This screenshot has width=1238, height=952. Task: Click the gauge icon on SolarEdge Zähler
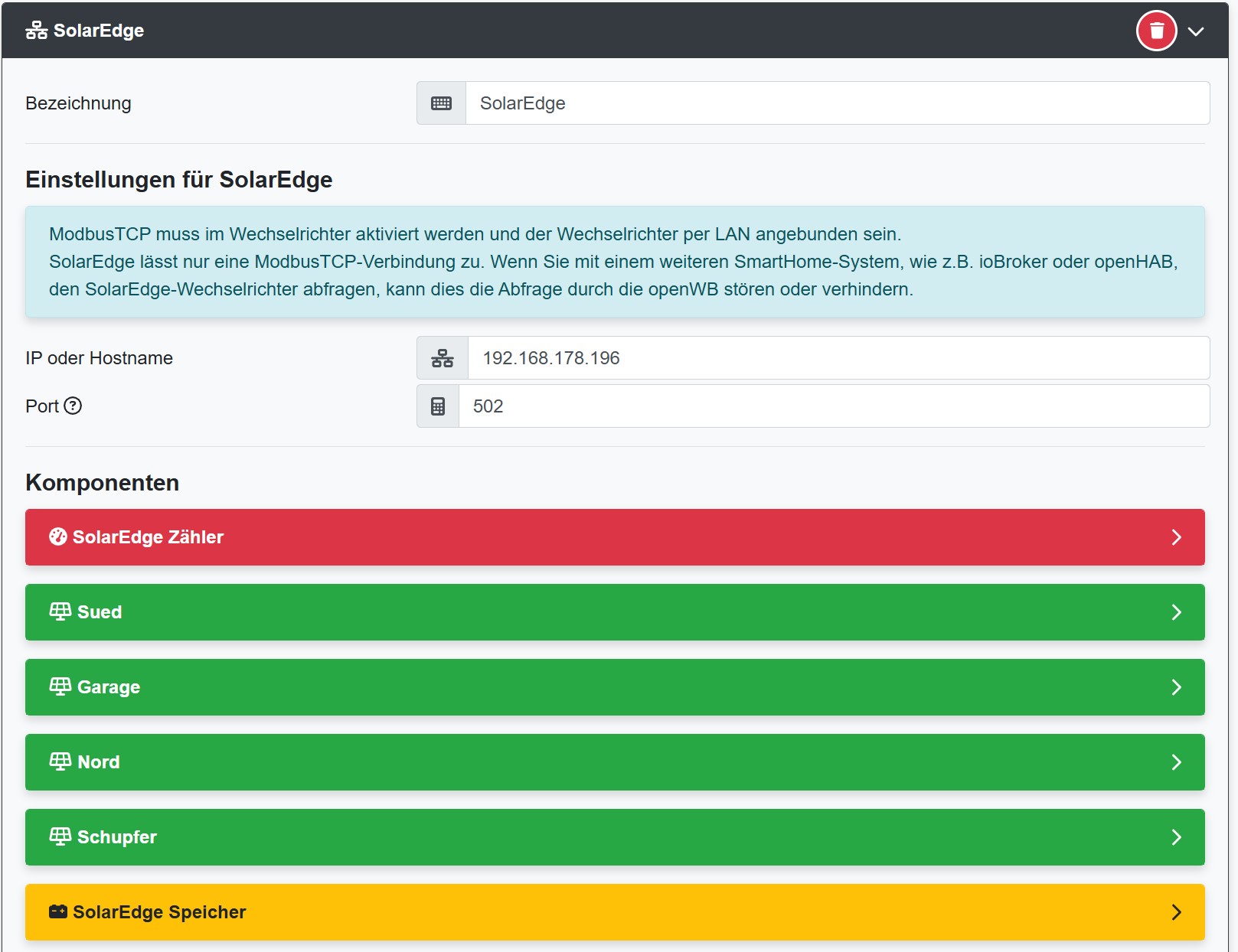[x=58, y=536]
